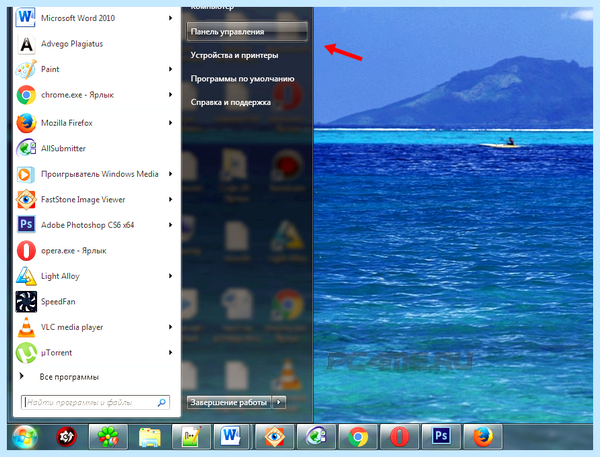Expand Paint jump list arrow

(x=170, y=69)
